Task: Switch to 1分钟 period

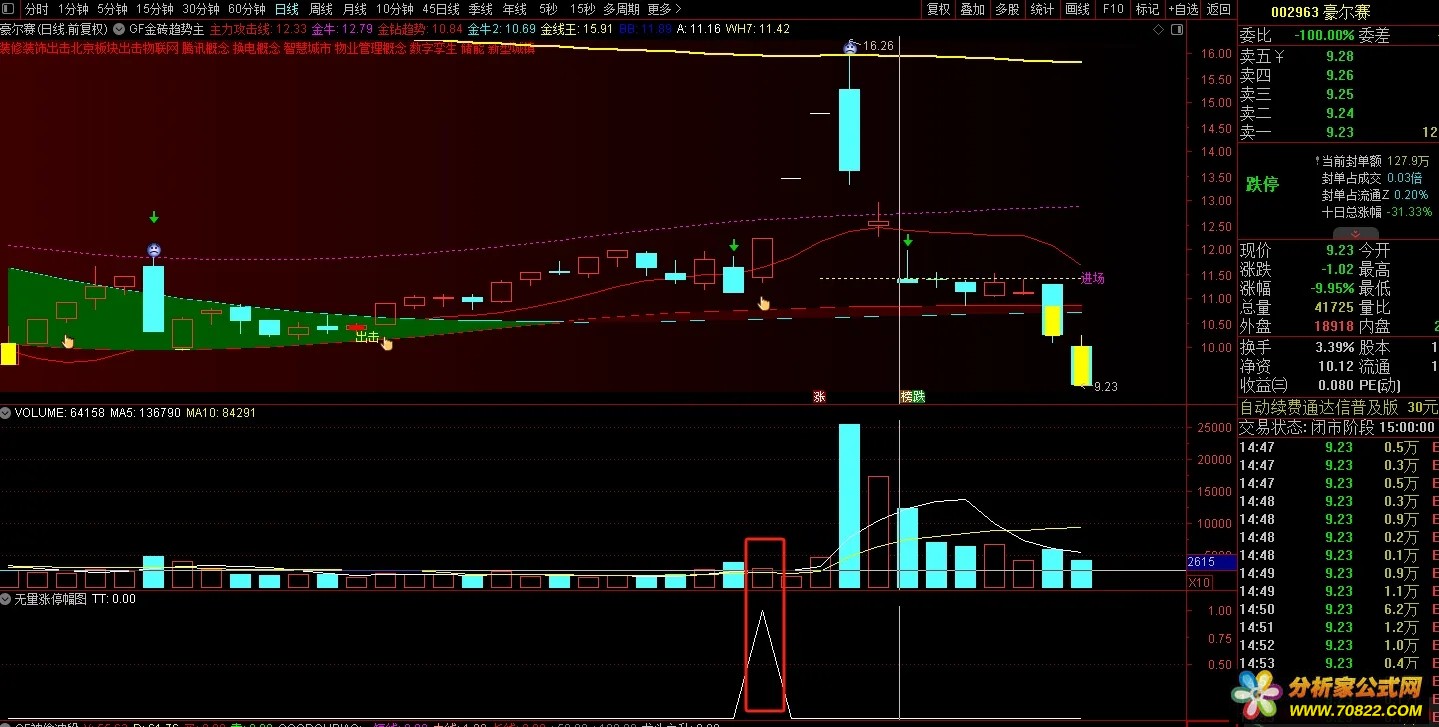Action: tap(73, 9)
